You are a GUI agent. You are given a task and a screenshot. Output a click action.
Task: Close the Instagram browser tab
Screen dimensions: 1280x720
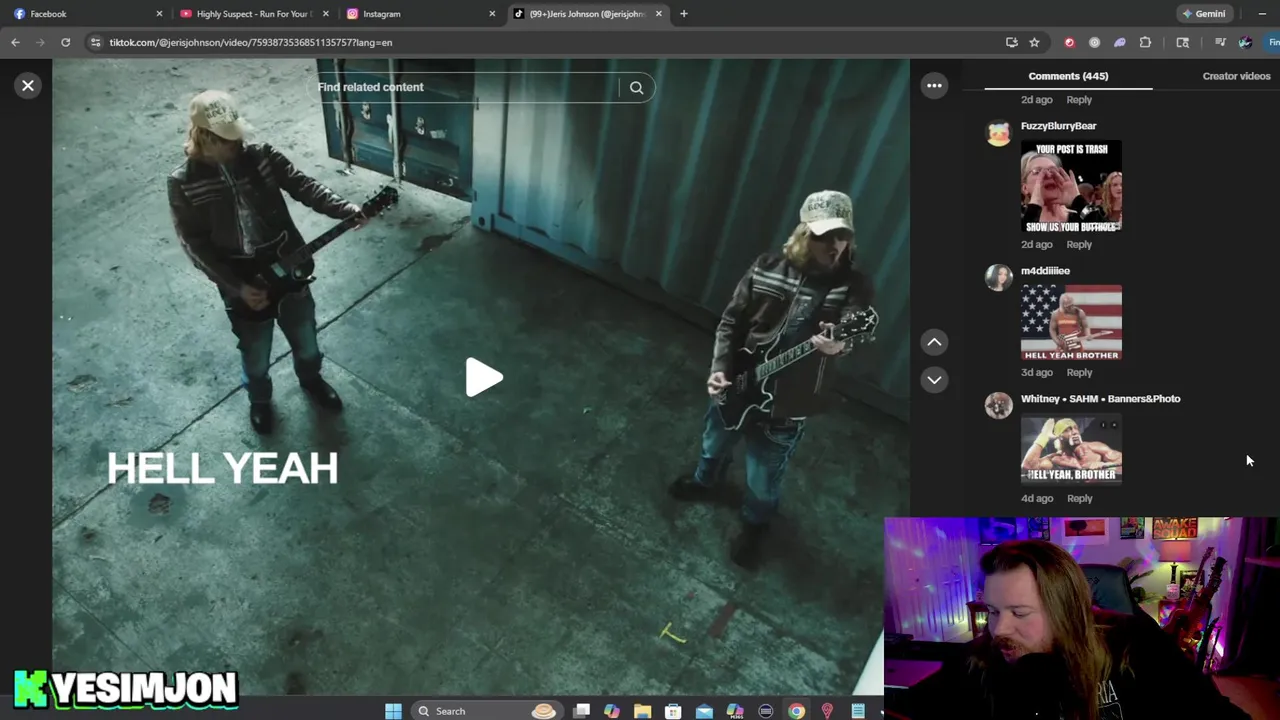(492, 14)
